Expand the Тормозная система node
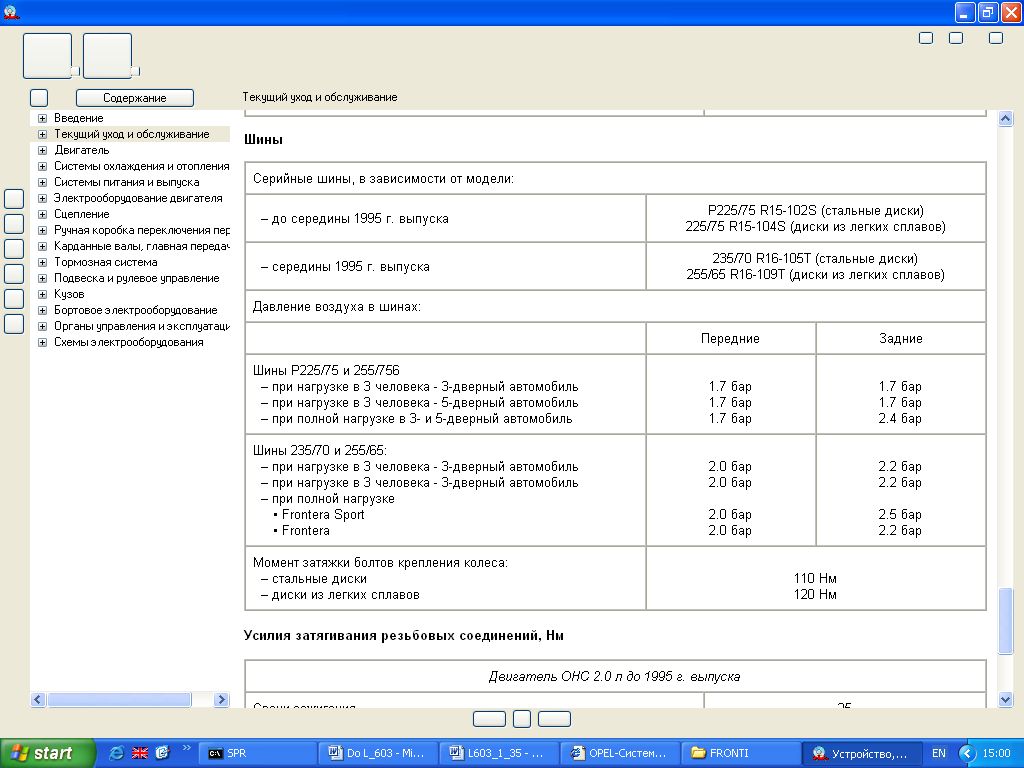 pos(42,262)
